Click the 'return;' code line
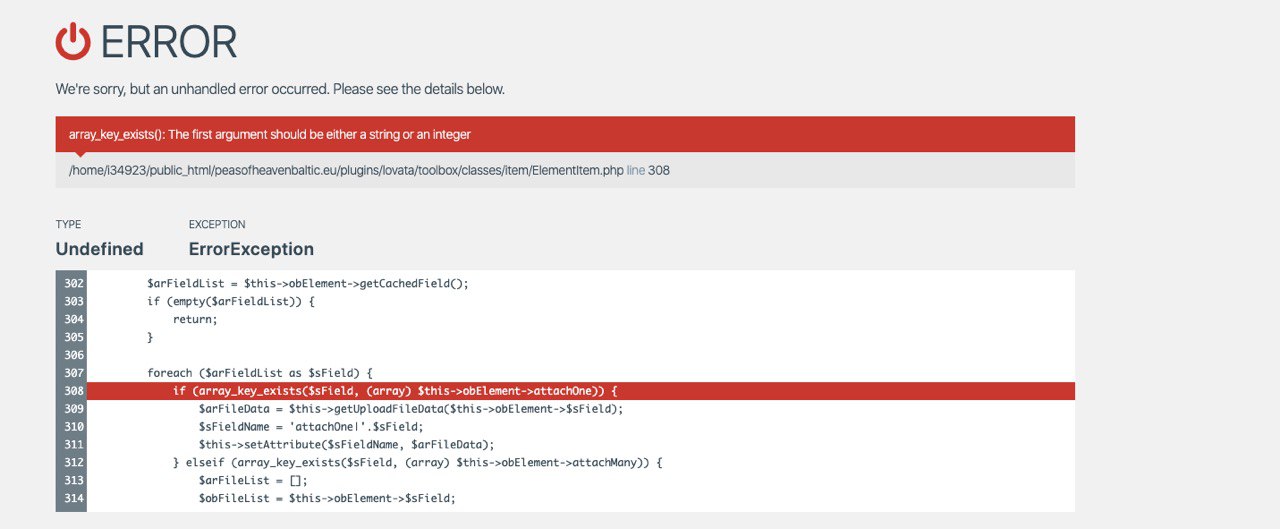The height and width of the screenshot is (529, 1280). coord(195,319)
